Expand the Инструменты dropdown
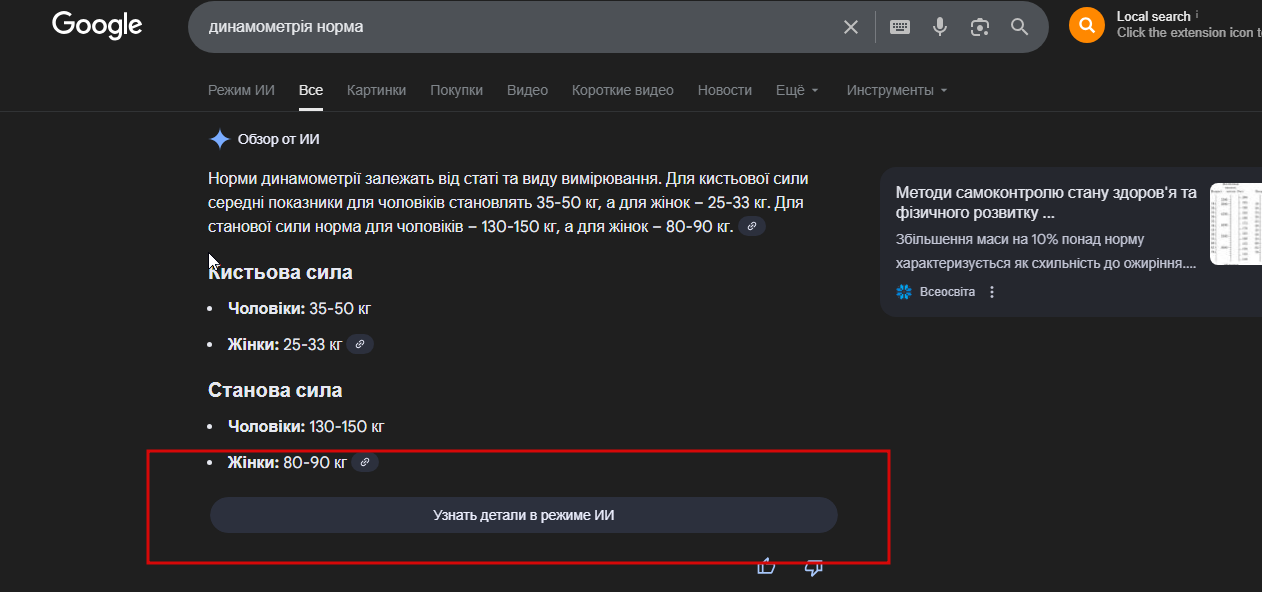Image resolution: width=1262 pixels, height=592 pixels. 896,90
